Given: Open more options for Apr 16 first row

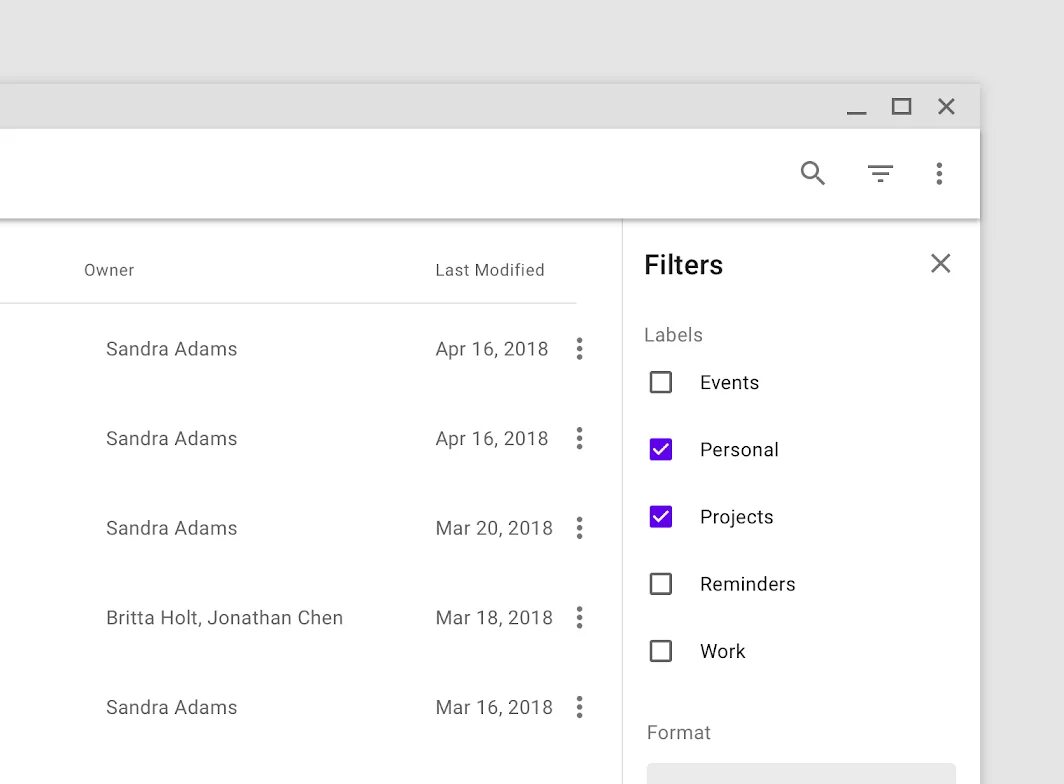Looking at the screenshot, I should pos(579,349).
